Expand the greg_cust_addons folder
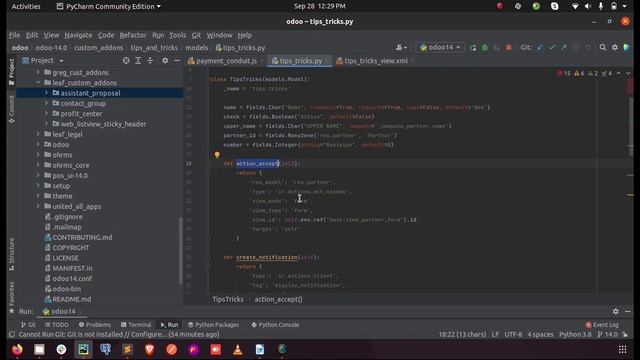The height and width of the screenshot is (360, 640). pos(38,72)
